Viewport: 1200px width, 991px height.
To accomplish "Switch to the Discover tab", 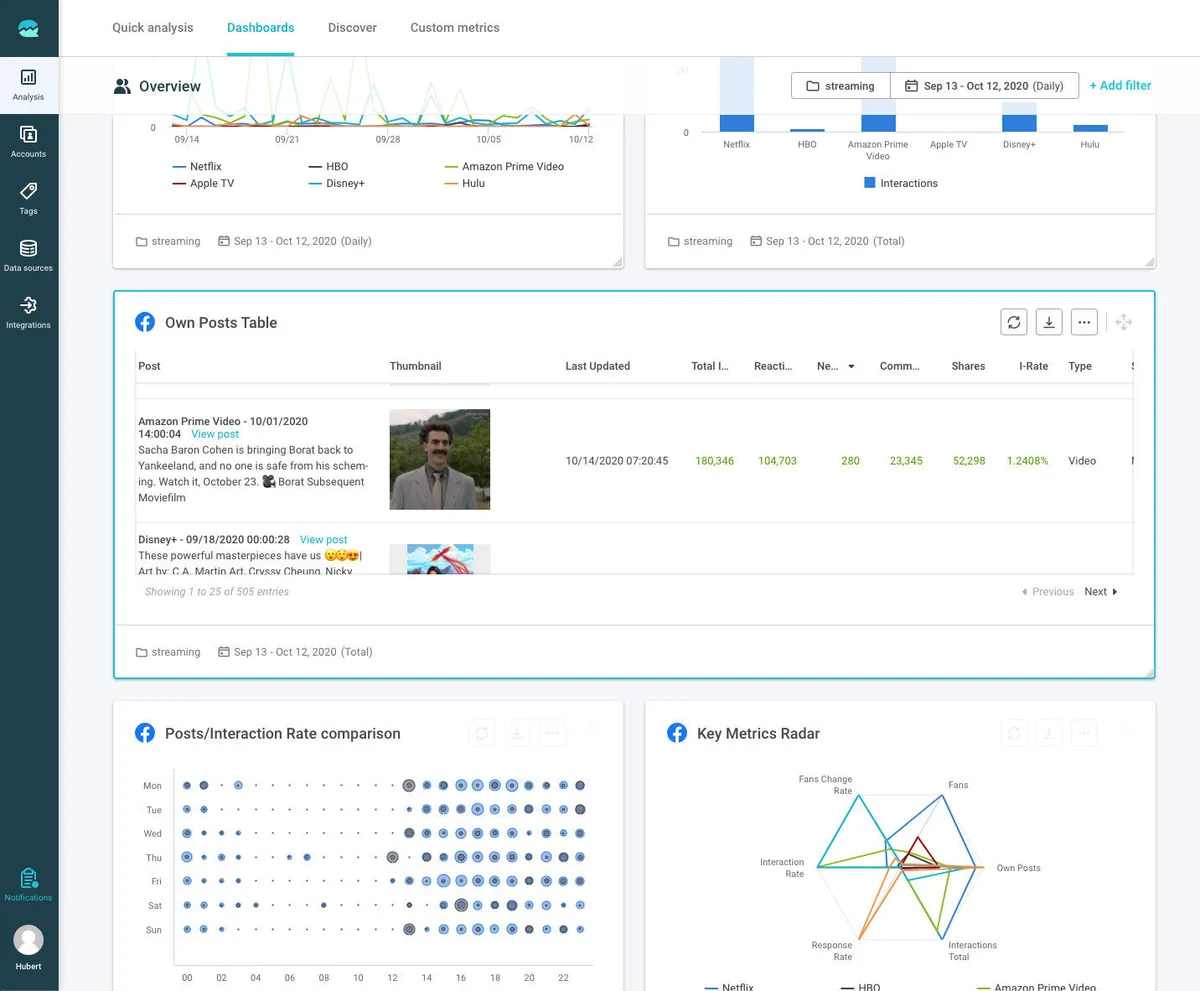I will click(352, 27).
